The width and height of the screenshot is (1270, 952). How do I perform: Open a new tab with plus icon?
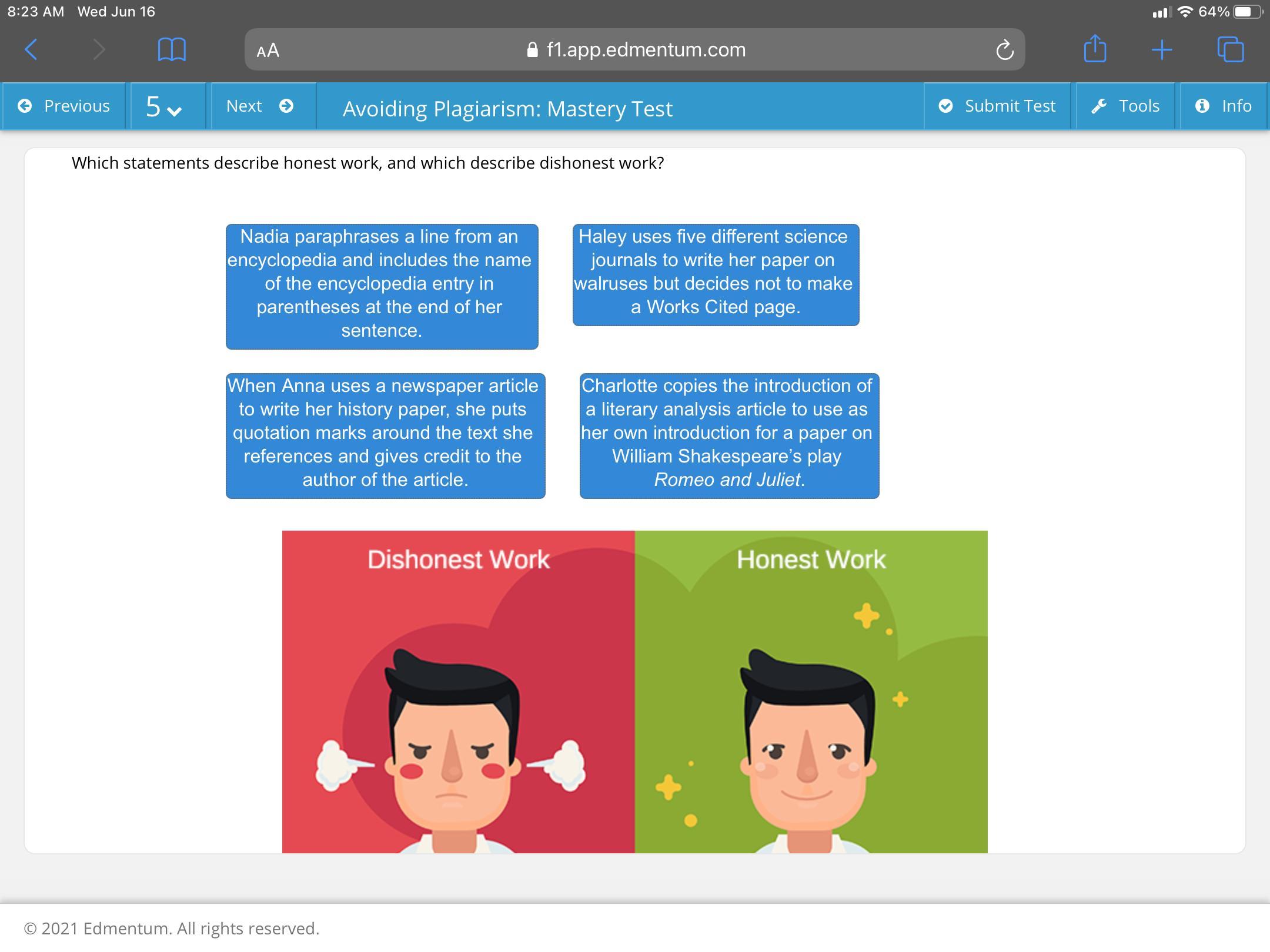coord(1161,49)
